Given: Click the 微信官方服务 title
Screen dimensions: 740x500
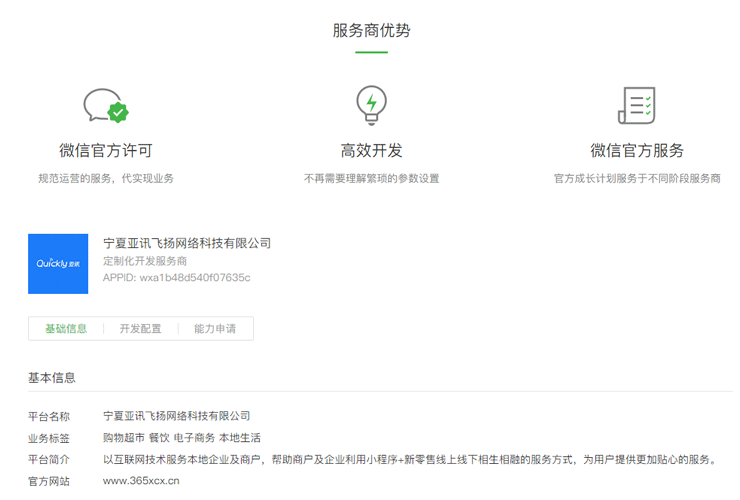Looking at the screenshot, I should [x=637, y=151].
